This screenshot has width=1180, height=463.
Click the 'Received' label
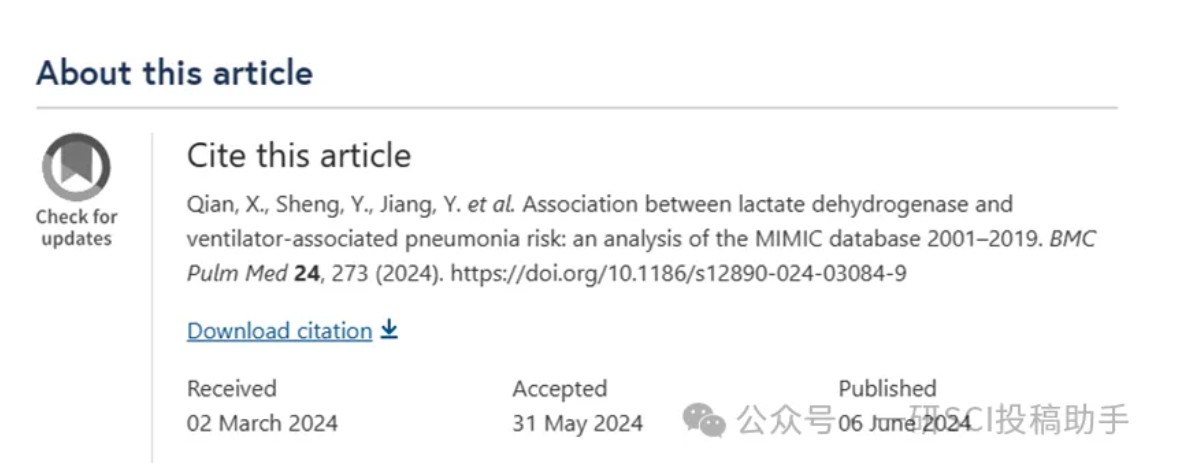pyautogui.click(x=232, y=388)
